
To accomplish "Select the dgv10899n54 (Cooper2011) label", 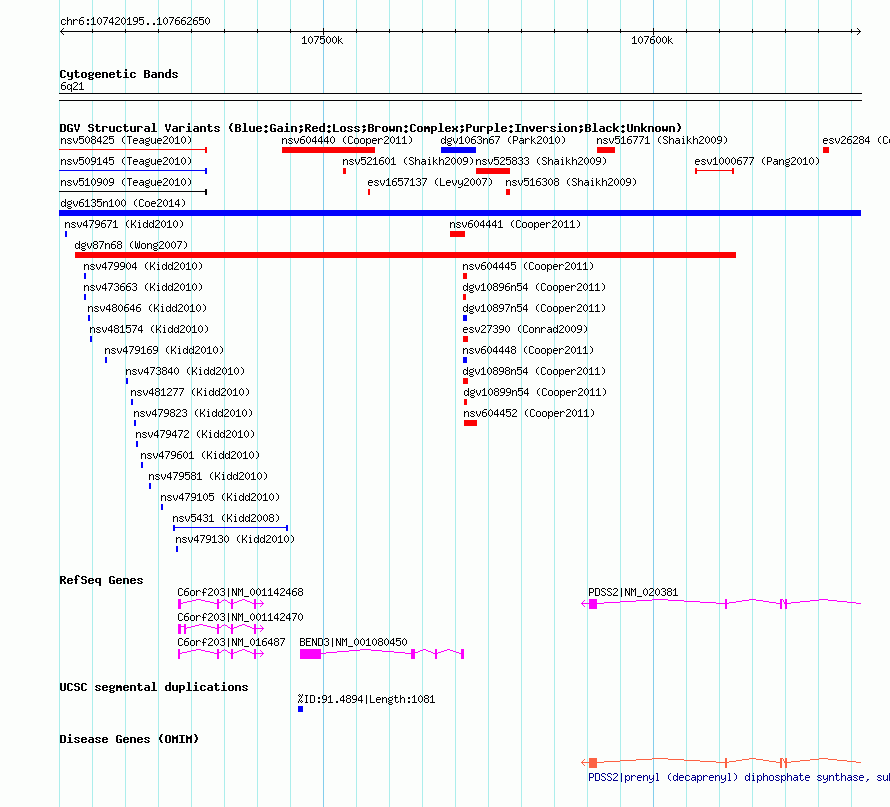I will click(535, 392).
